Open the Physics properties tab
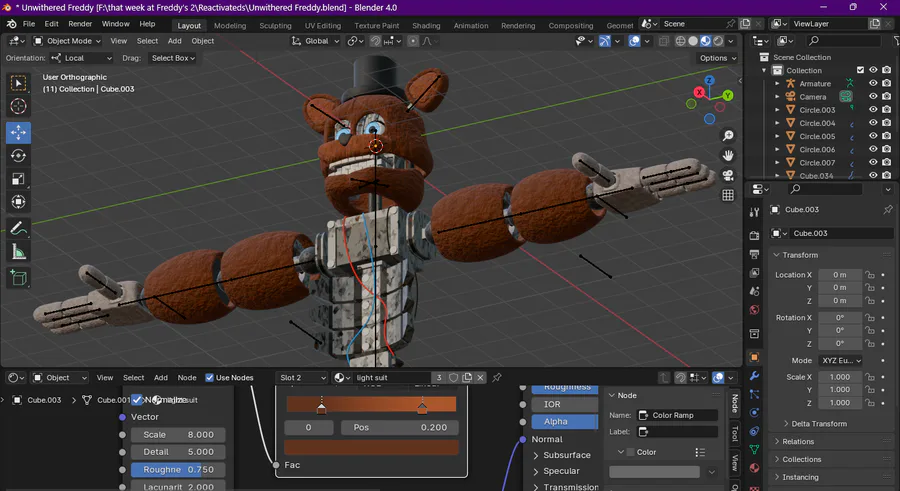900x491 pixels. (754, 413)
